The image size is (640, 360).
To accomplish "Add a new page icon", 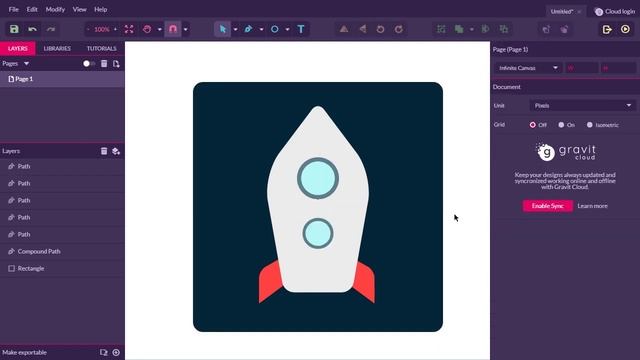I will [116, 64].
